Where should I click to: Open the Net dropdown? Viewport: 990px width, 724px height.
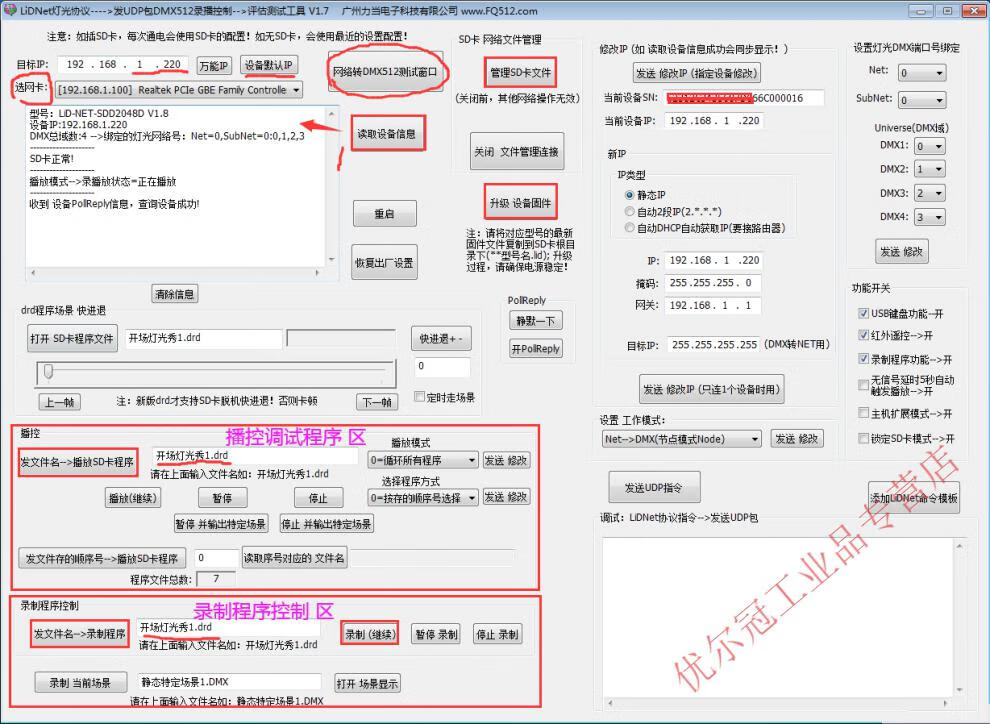(x=922, y=73)
